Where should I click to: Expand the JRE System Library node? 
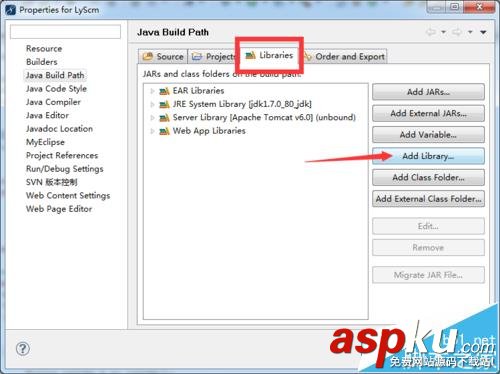point(152,104)
